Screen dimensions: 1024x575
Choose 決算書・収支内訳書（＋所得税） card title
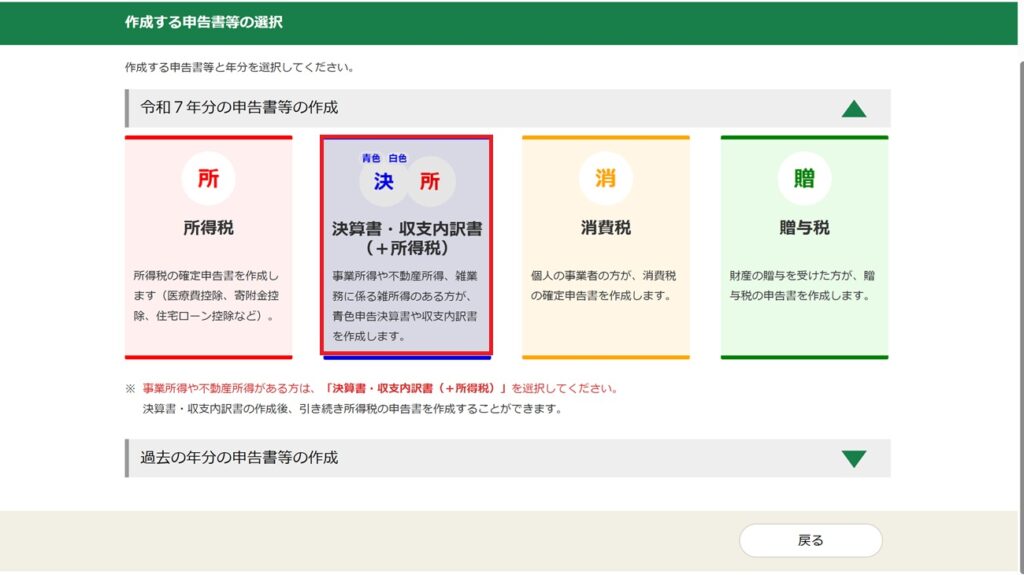[406, 238]
